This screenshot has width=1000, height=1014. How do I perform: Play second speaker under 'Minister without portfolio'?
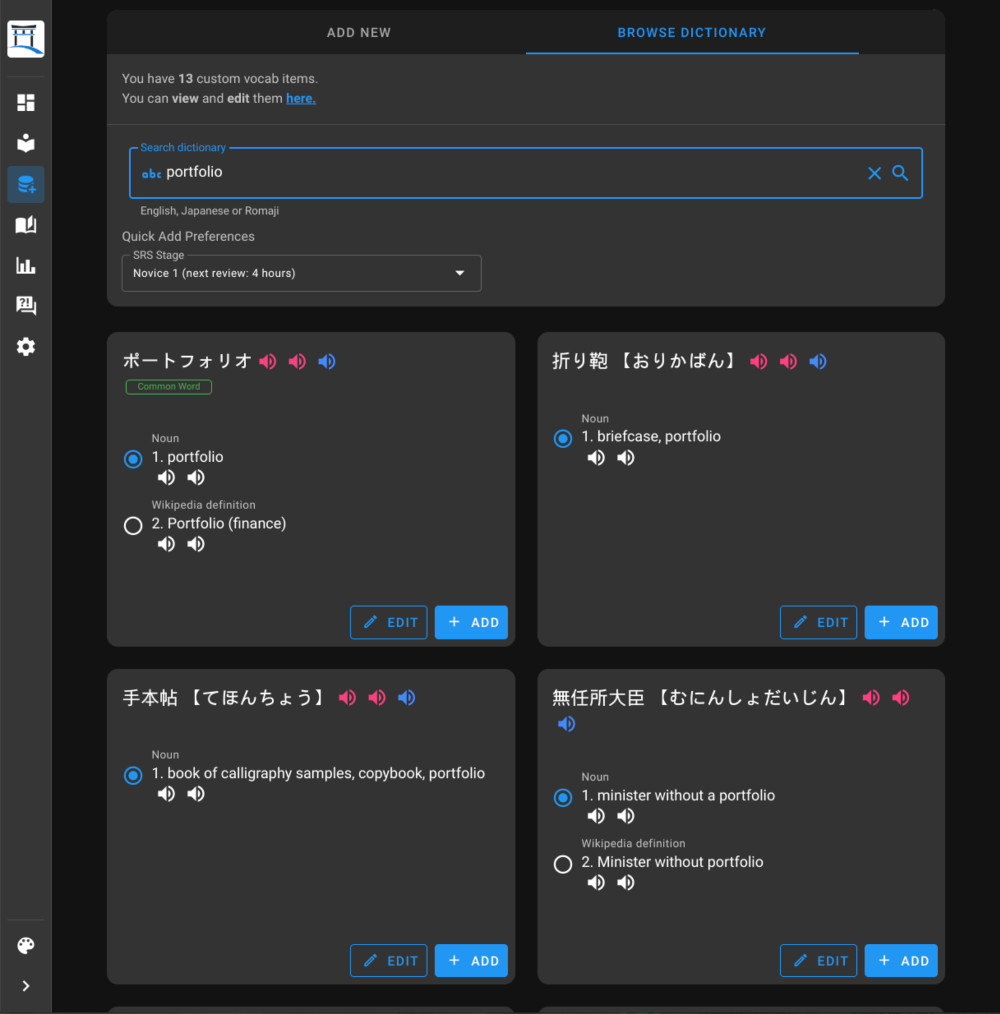click(x=626, y=883)
